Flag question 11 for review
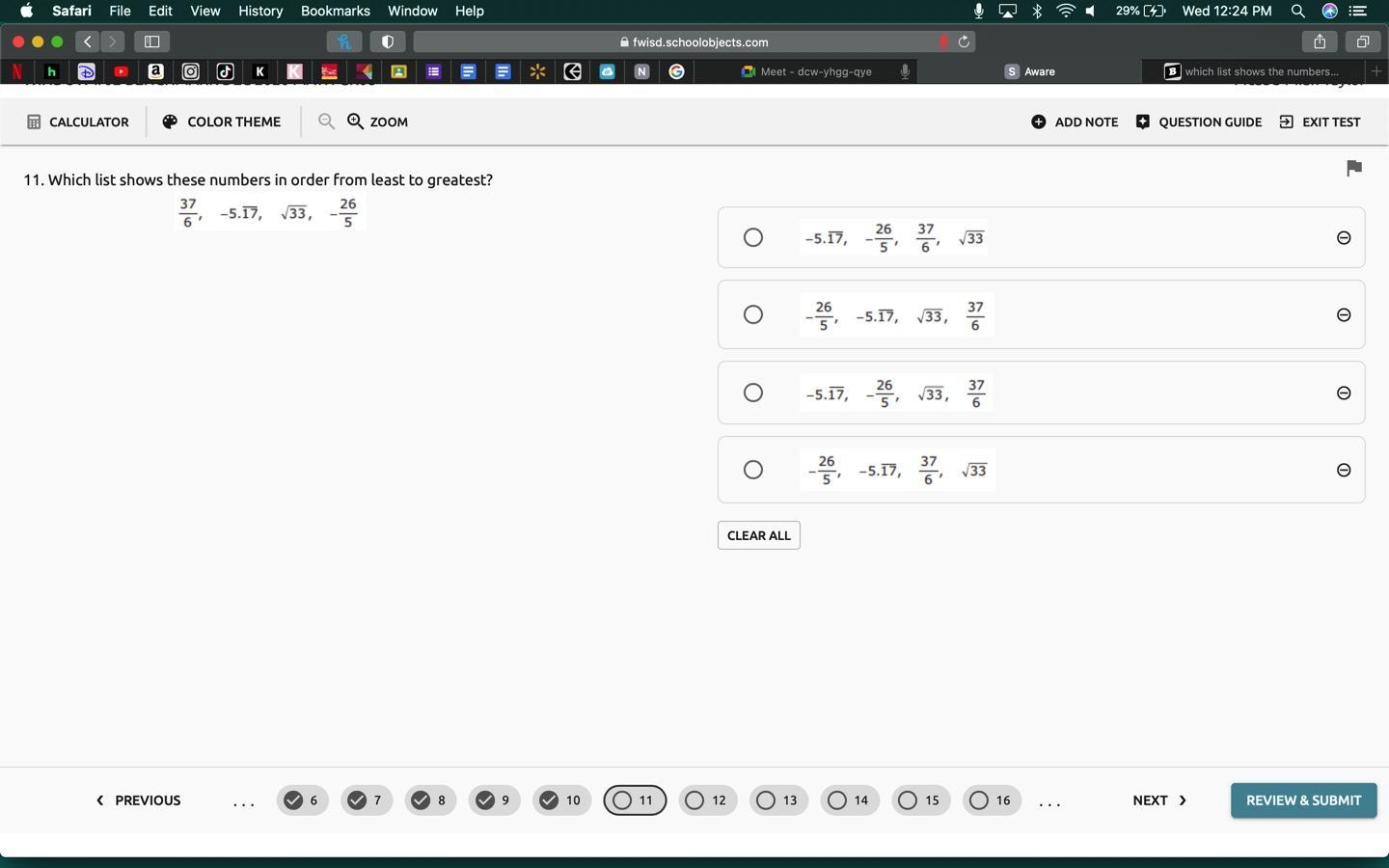This screenshot has height=868, width=1389. click(1354, 168)
